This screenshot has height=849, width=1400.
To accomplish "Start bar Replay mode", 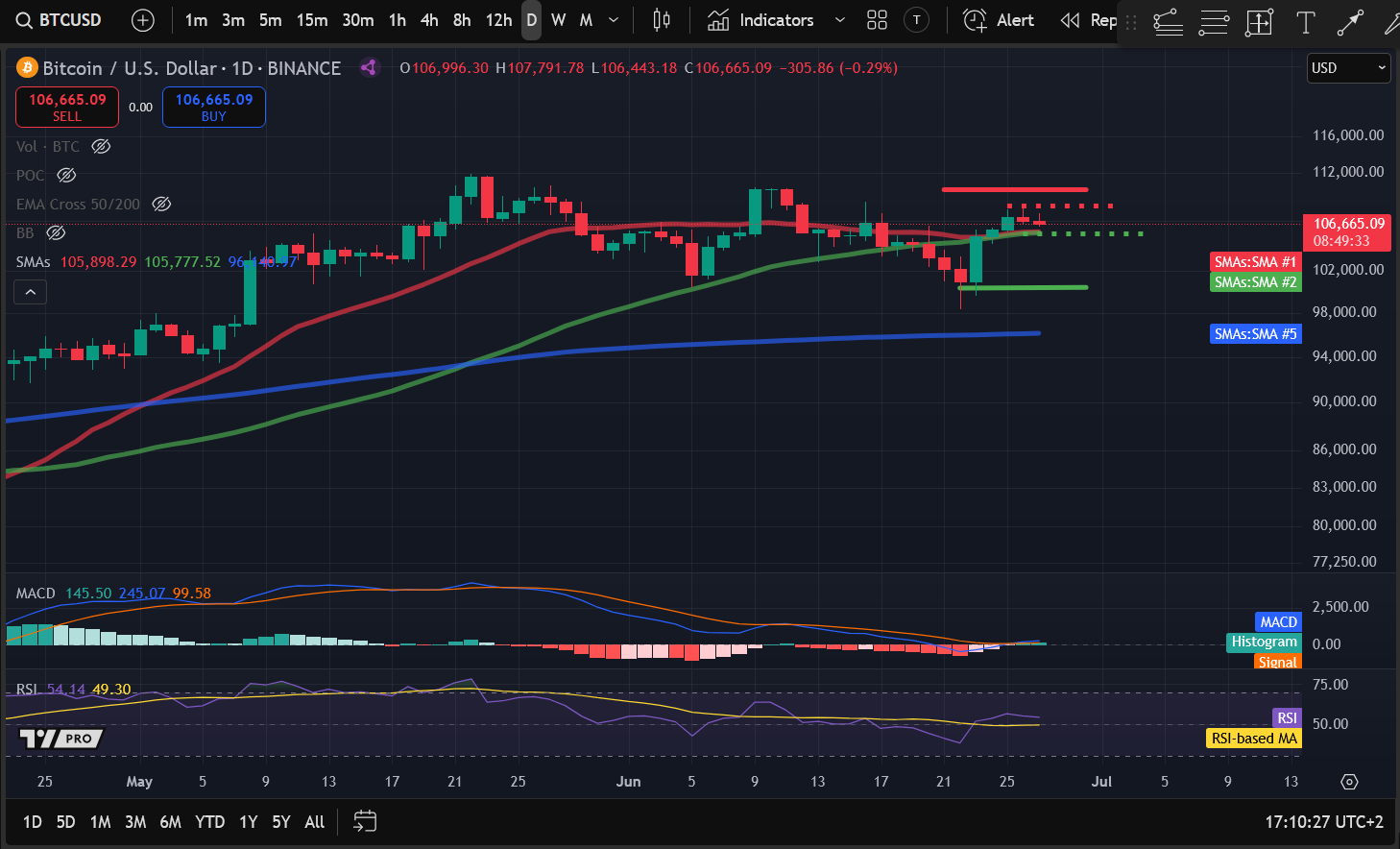I will point(1088,20).
